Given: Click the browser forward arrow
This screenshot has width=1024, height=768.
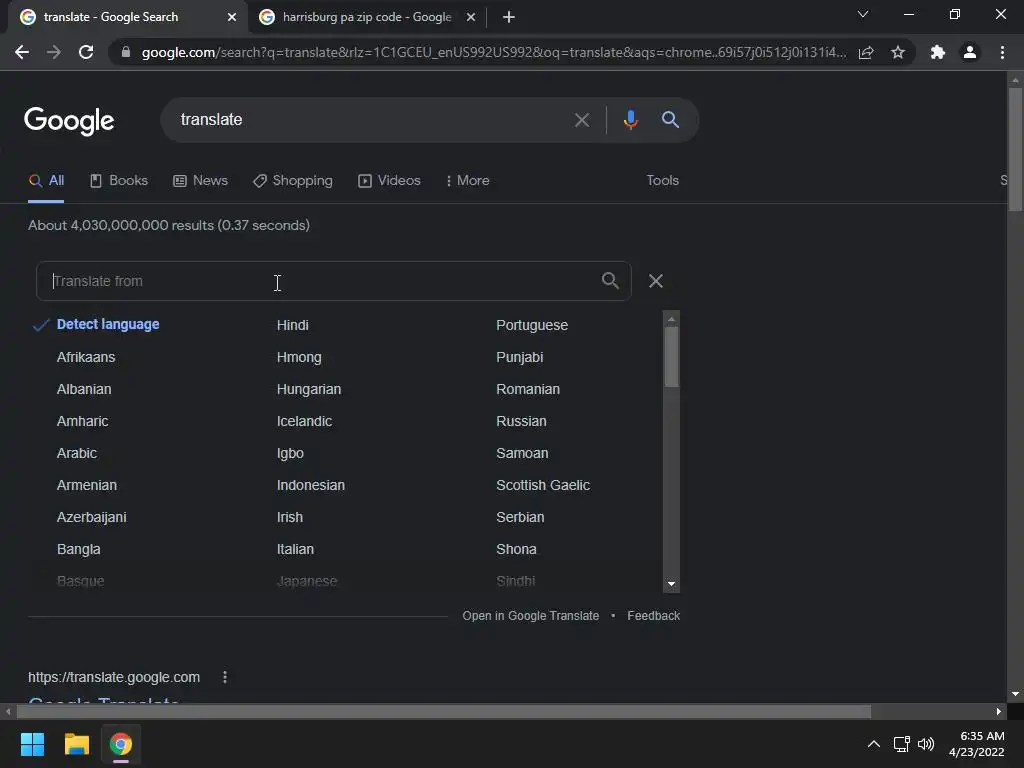Looking at the screenshot, I should coord(54,52).
